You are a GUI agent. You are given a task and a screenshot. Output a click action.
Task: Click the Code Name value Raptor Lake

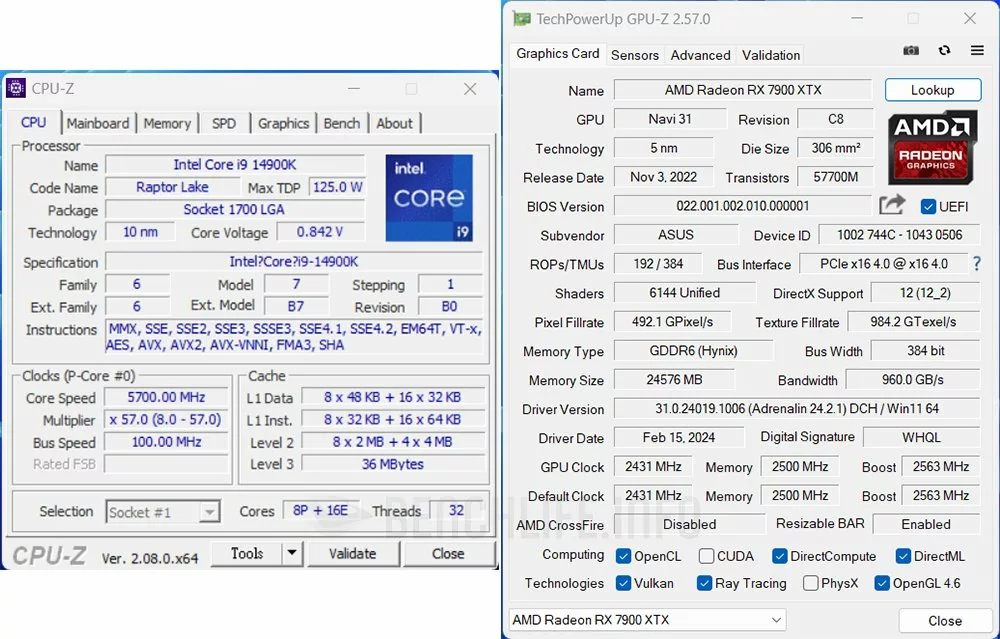coord(172,187)
